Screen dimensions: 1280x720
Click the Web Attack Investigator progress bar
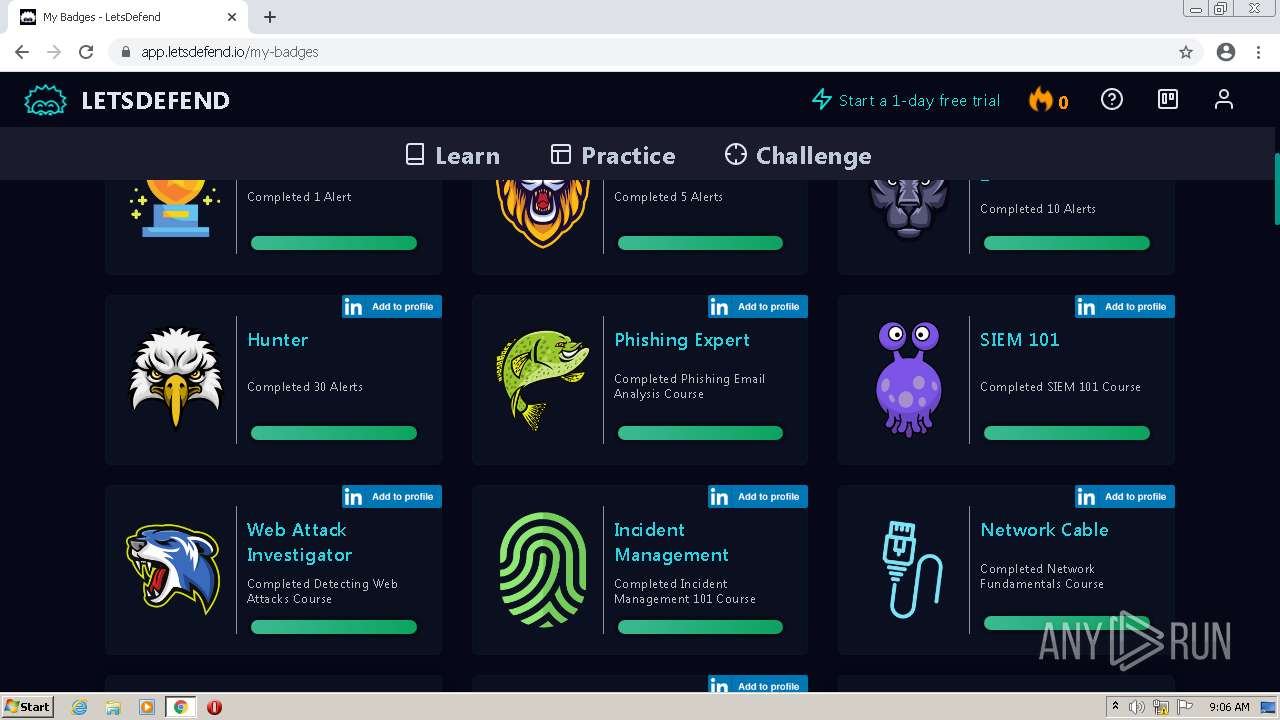pyautogui.click(x=334, y=627)
